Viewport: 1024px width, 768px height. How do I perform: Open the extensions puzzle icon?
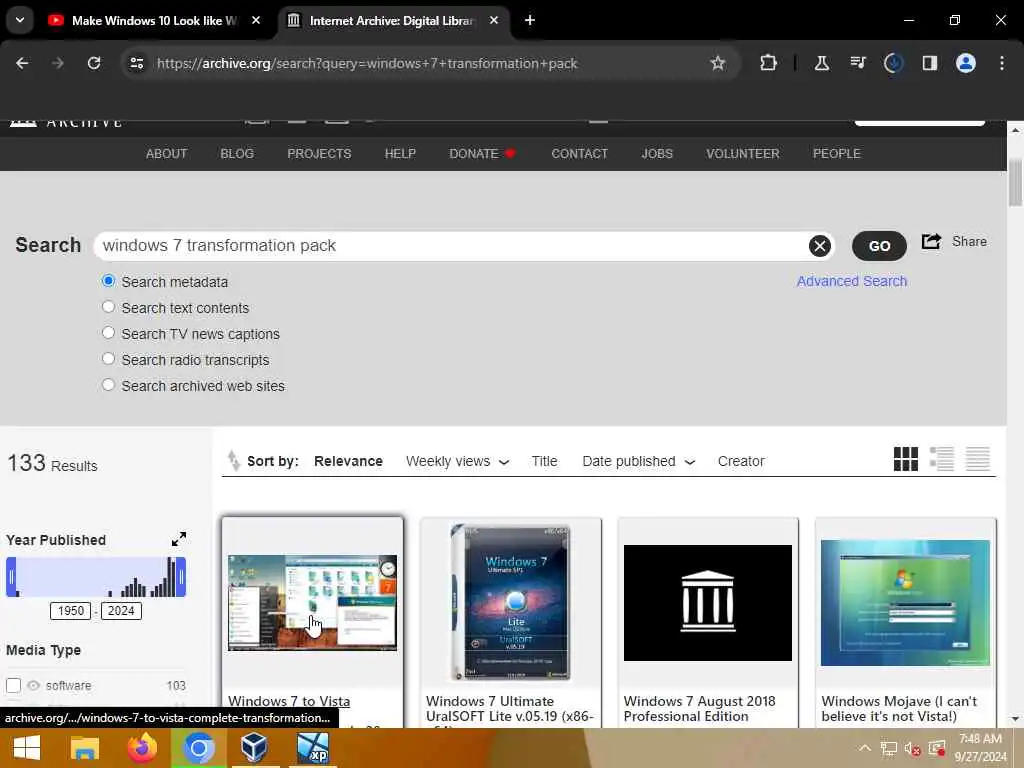(769, 63)
